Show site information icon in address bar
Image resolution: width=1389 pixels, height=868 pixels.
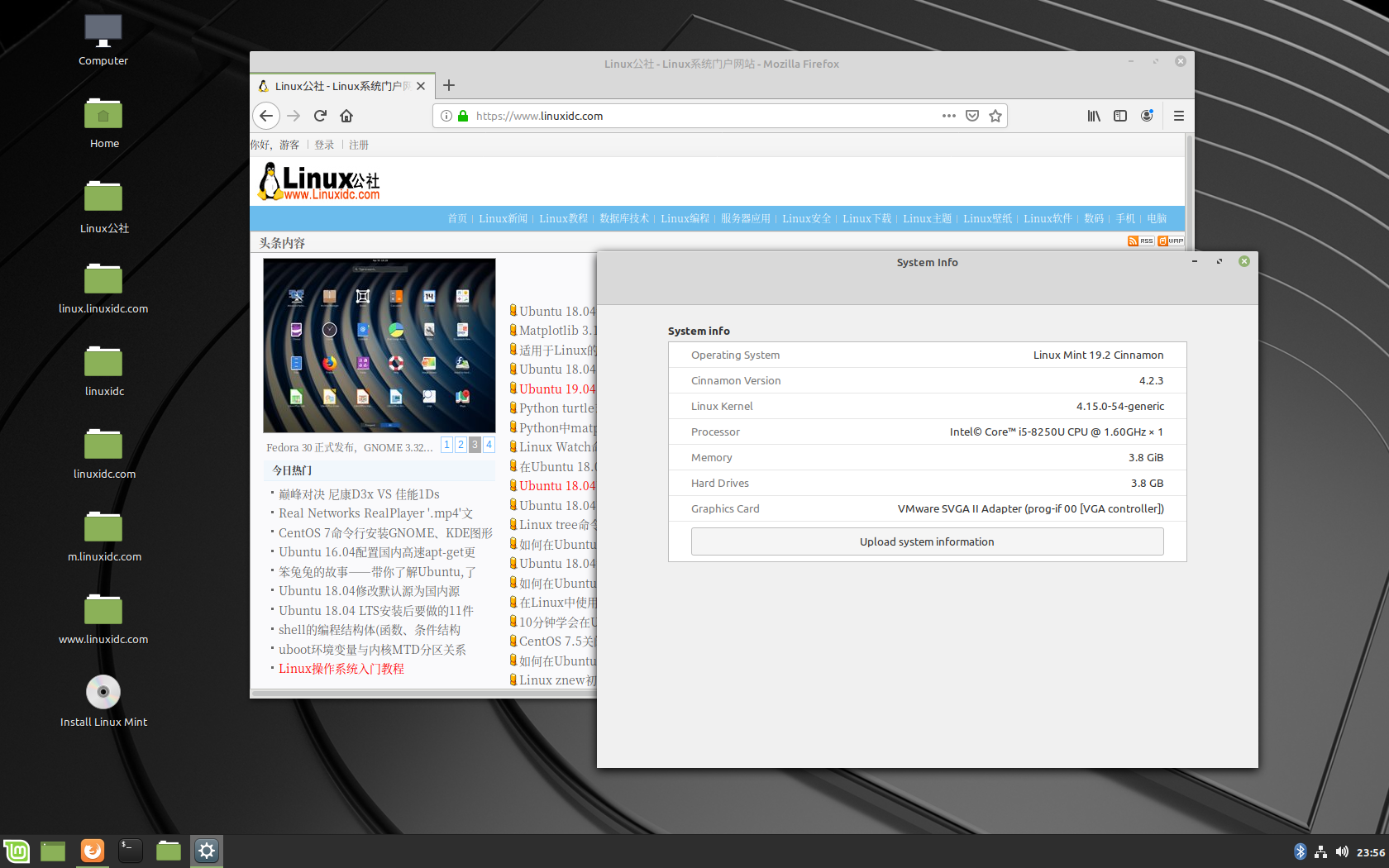[446, 116]
